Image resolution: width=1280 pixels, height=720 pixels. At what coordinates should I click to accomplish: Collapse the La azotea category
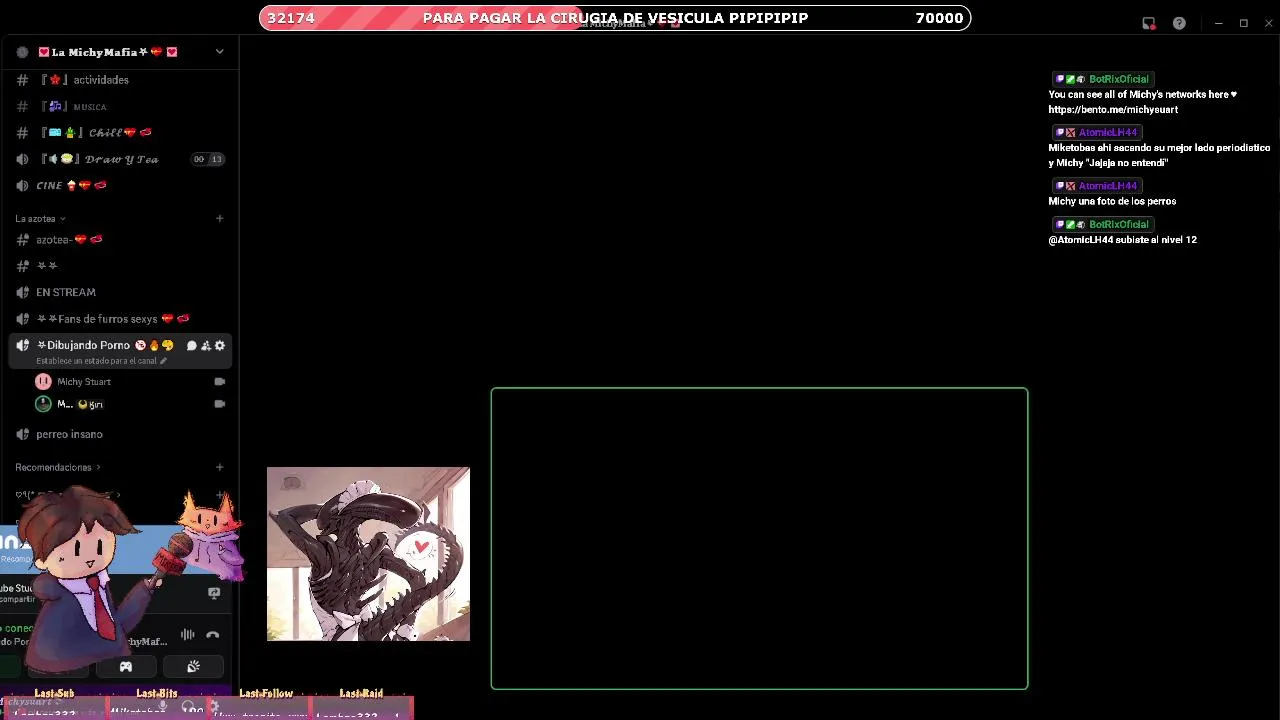[40, 218]
